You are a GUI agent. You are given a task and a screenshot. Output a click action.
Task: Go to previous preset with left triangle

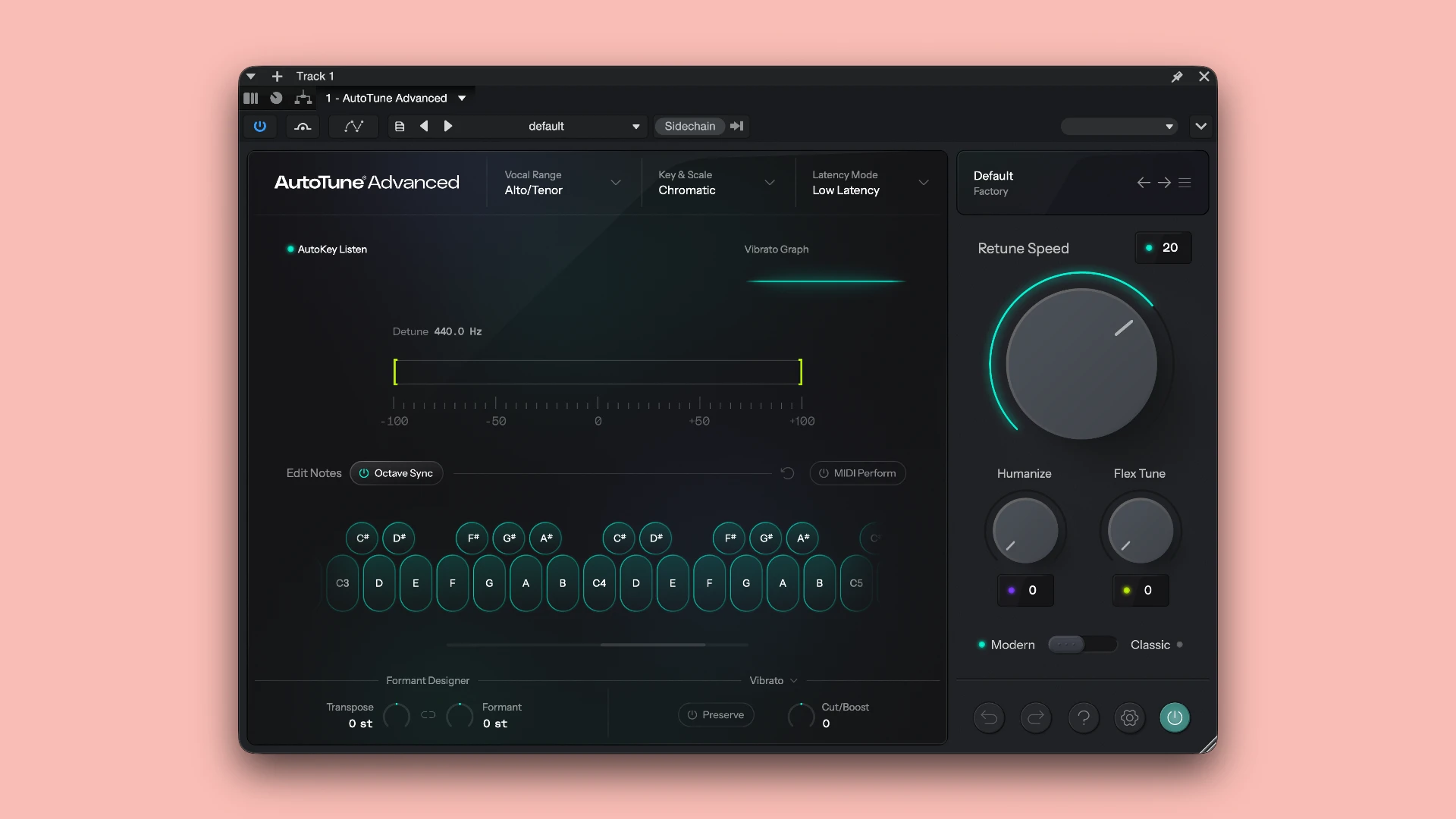coord(424,126)
